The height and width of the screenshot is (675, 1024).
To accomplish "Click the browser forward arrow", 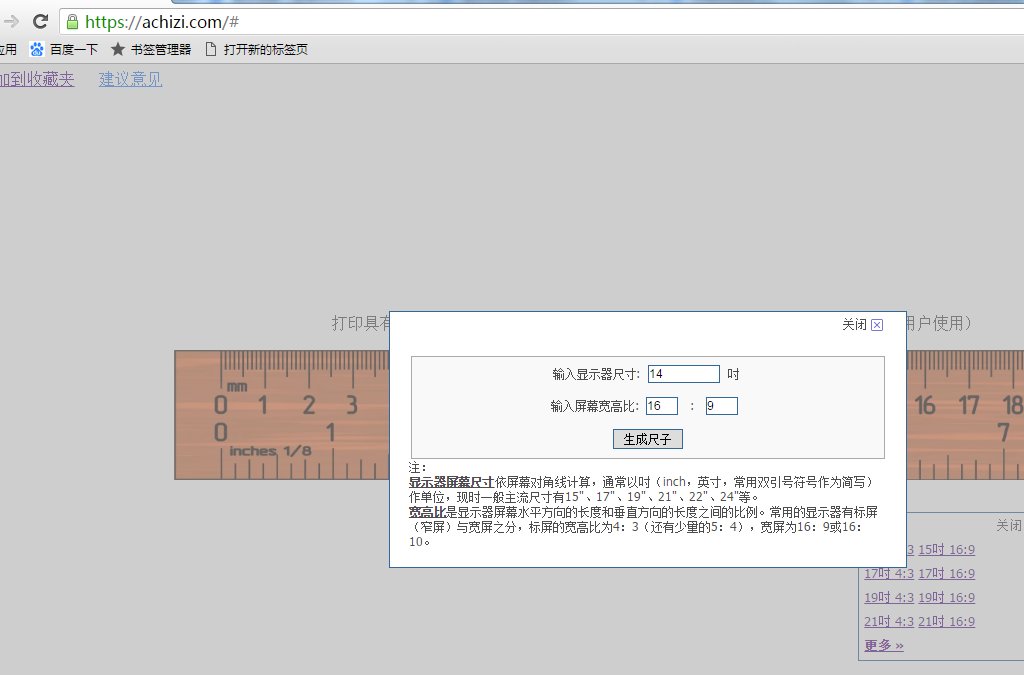I will pos(12,21).
